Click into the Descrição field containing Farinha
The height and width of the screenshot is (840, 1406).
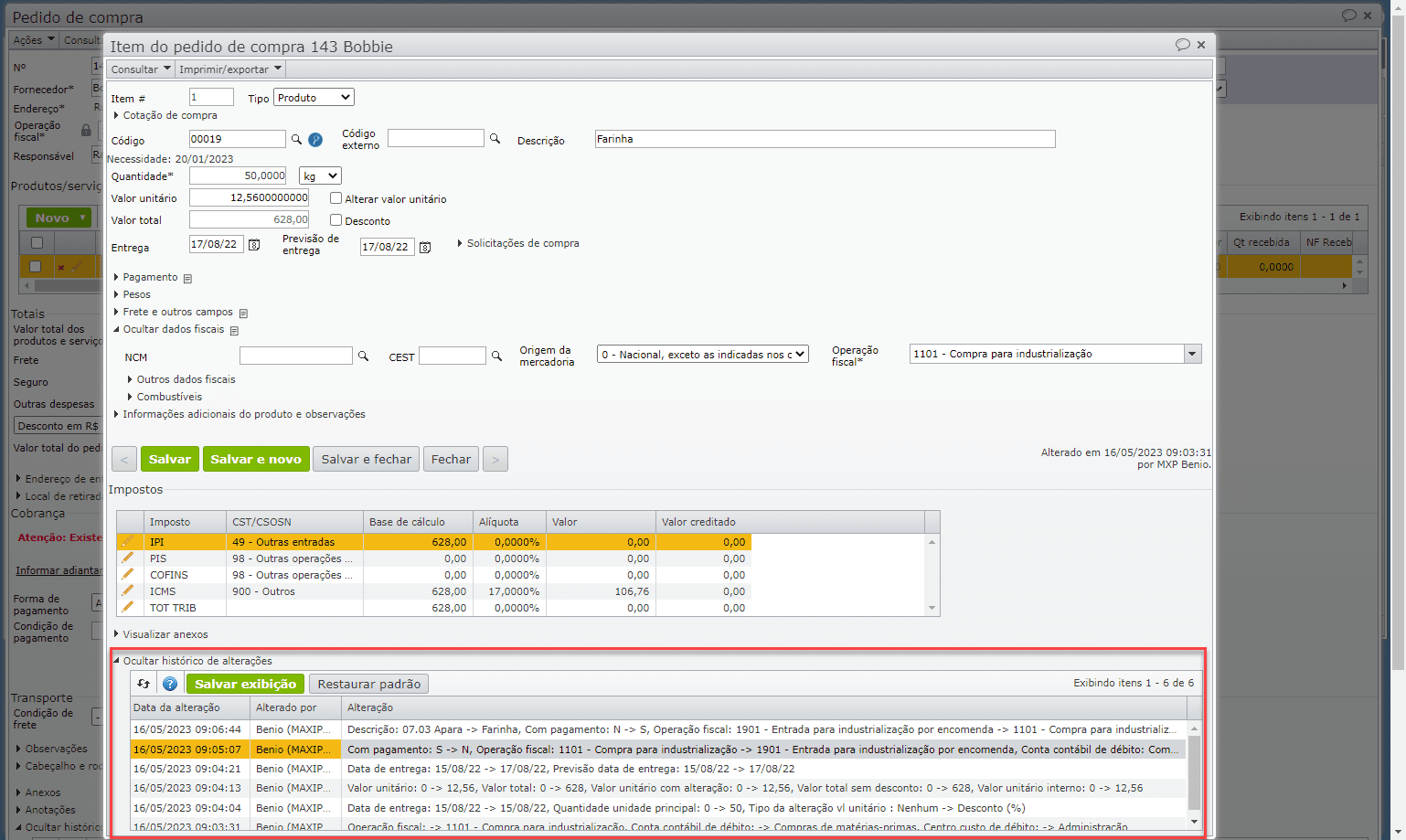pos(824,139)
